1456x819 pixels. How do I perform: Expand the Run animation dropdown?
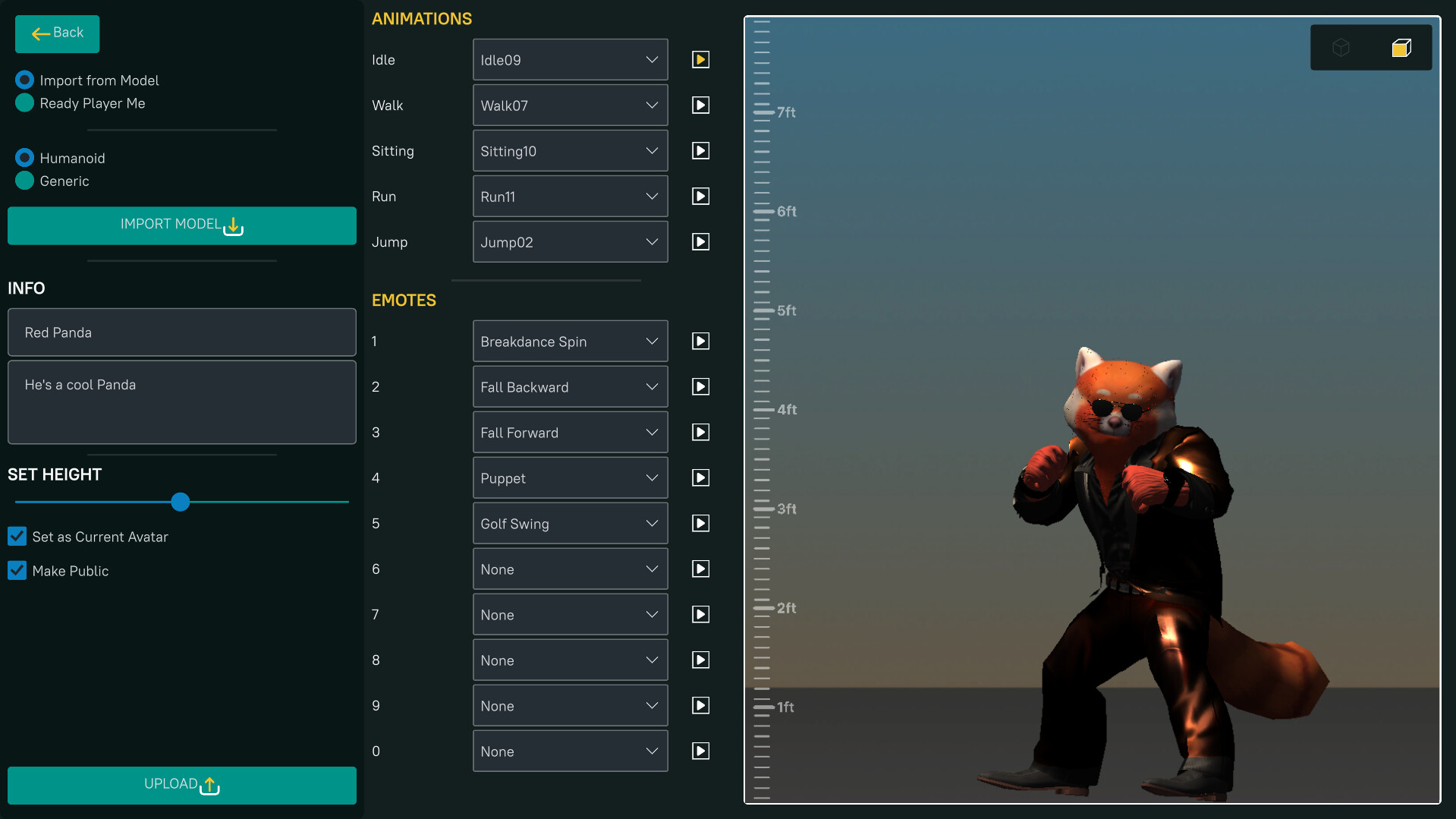click(570, 197)
